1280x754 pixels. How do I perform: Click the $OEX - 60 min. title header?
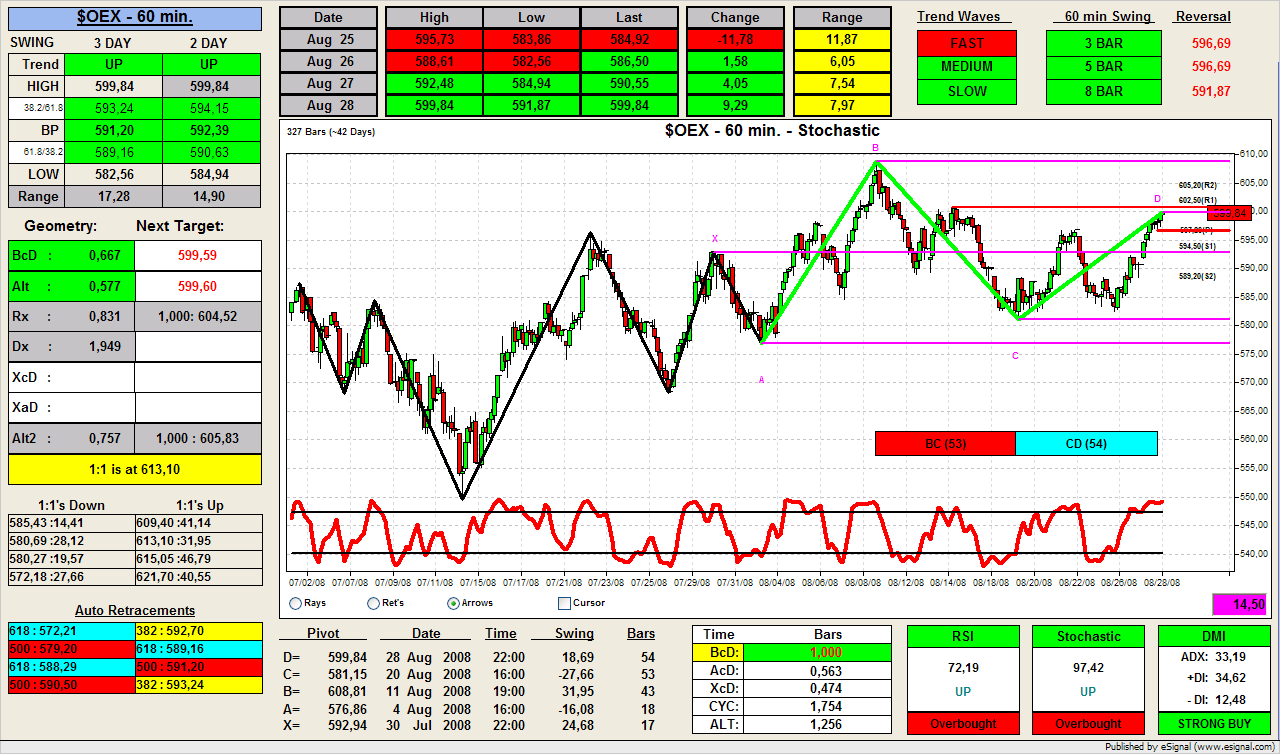point(135,17)
